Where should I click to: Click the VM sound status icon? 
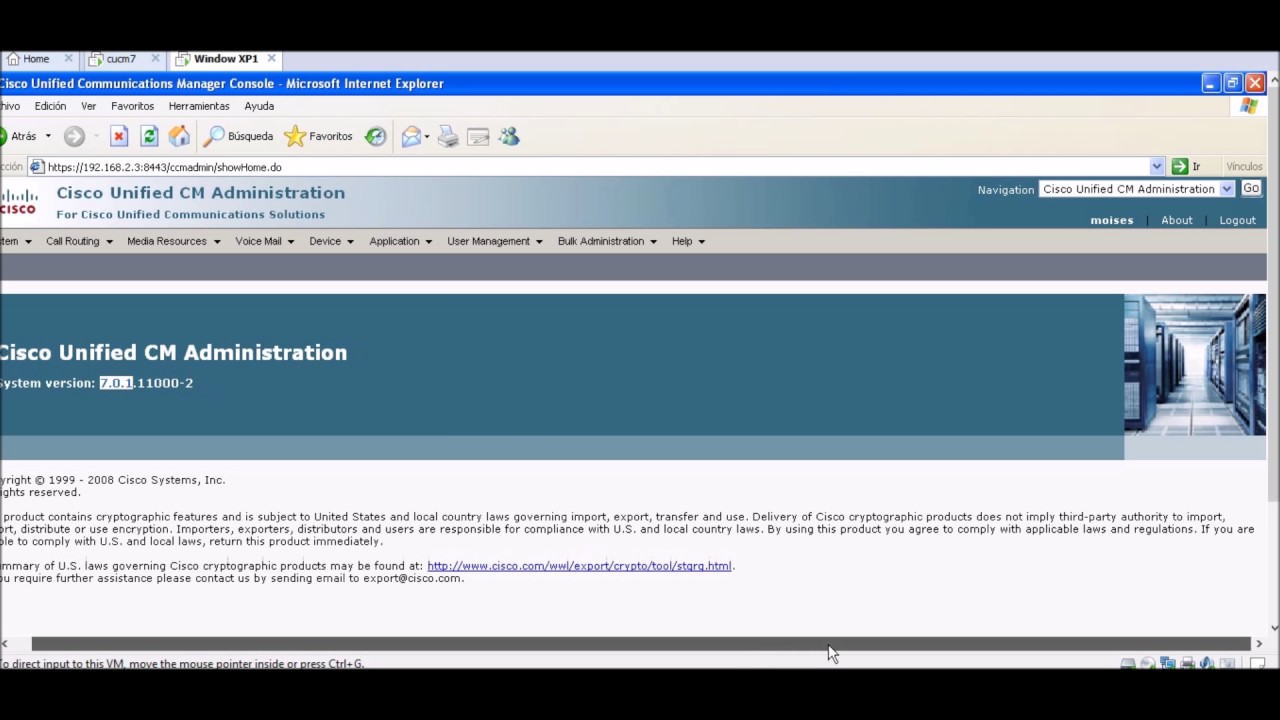(1207, 663)
